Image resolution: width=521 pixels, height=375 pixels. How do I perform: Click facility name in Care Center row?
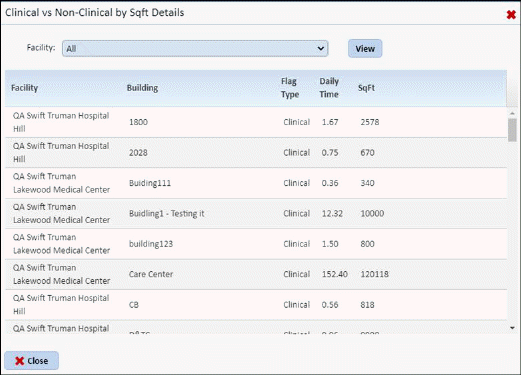[x=61, y=274]
